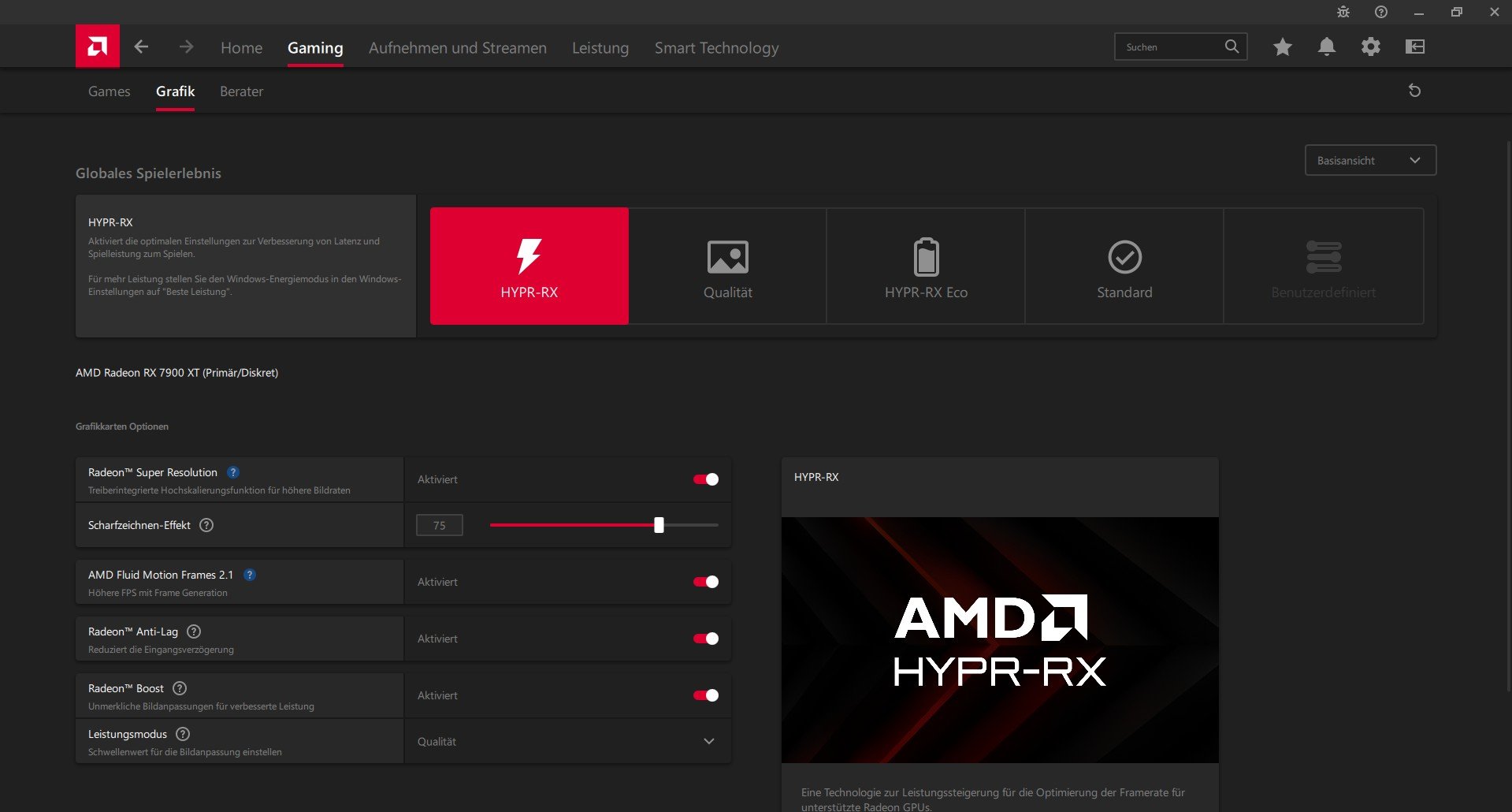Screen dimensions: 1512x812
Task: Show help for Radeon Boost
Action: [180, 688]
